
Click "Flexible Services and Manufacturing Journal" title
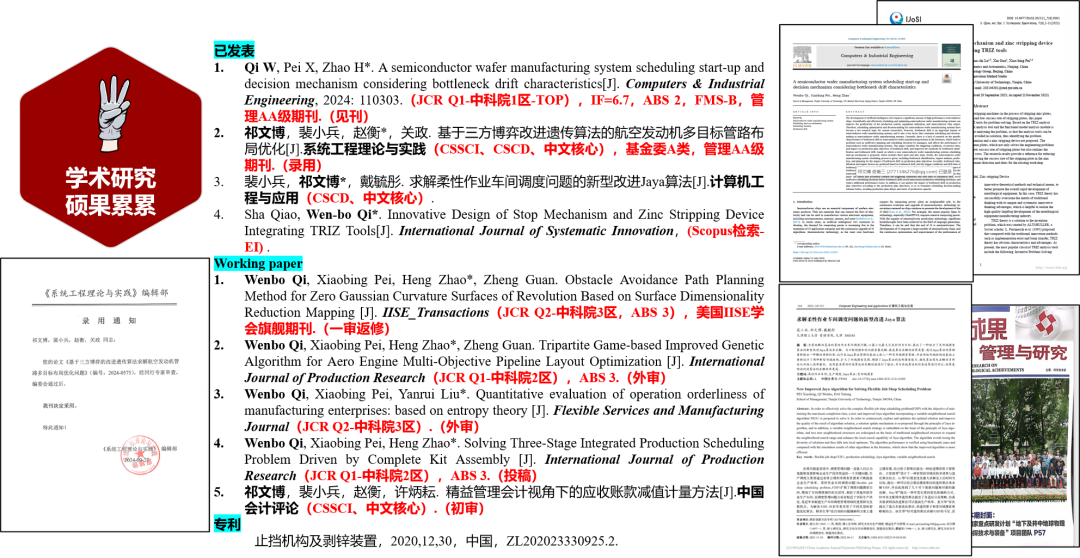coord(504,418)
